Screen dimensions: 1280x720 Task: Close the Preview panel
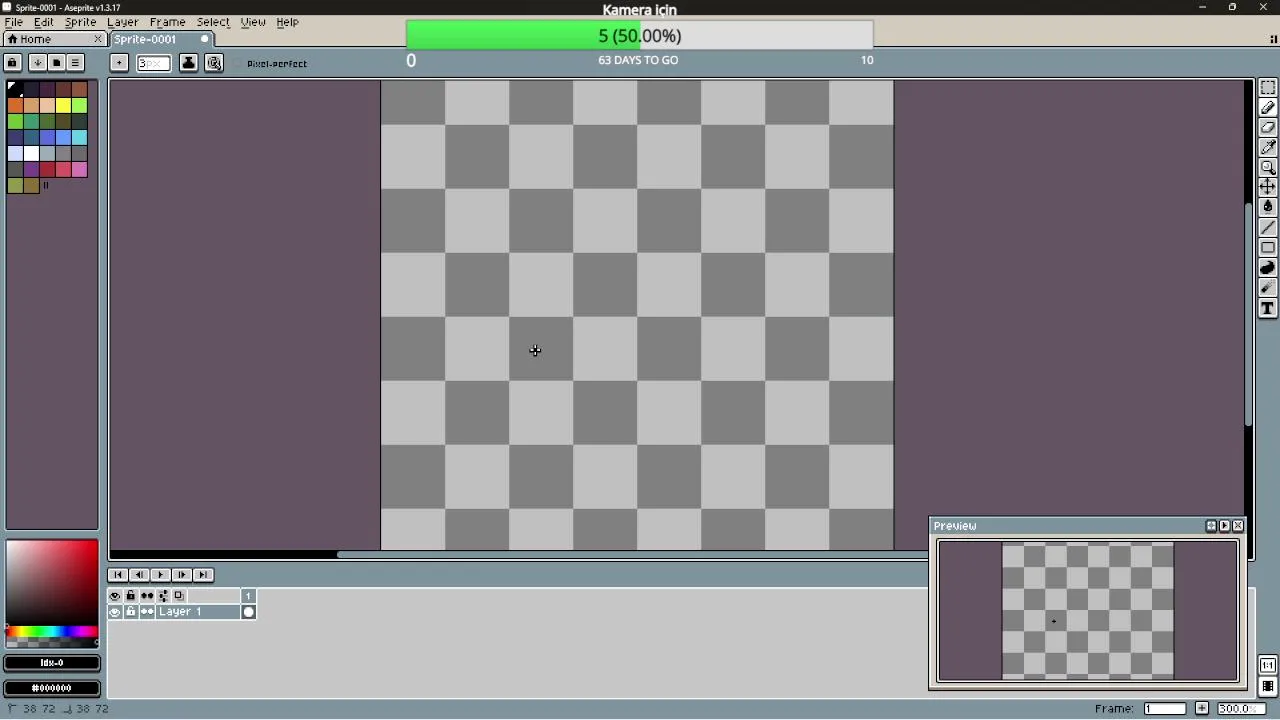click(x=1238, y=526)
